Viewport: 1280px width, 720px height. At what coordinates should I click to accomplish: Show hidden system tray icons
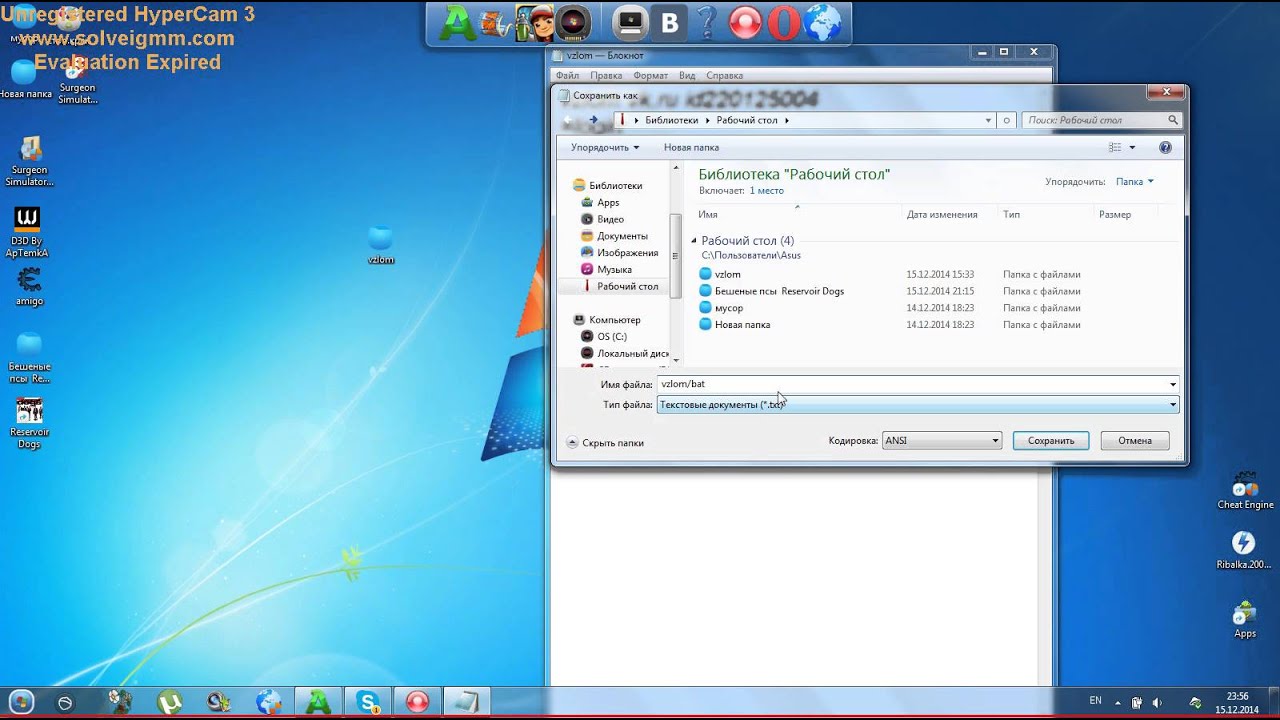(x=1118, y=702)
